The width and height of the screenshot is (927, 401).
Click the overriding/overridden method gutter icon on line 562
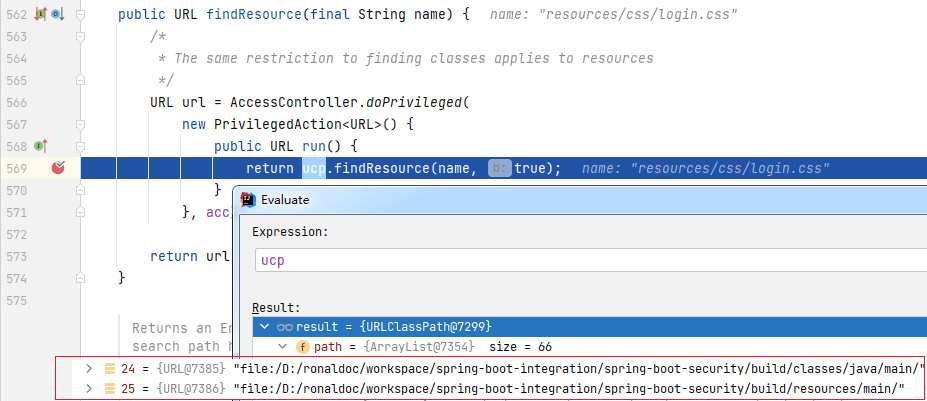41,14
